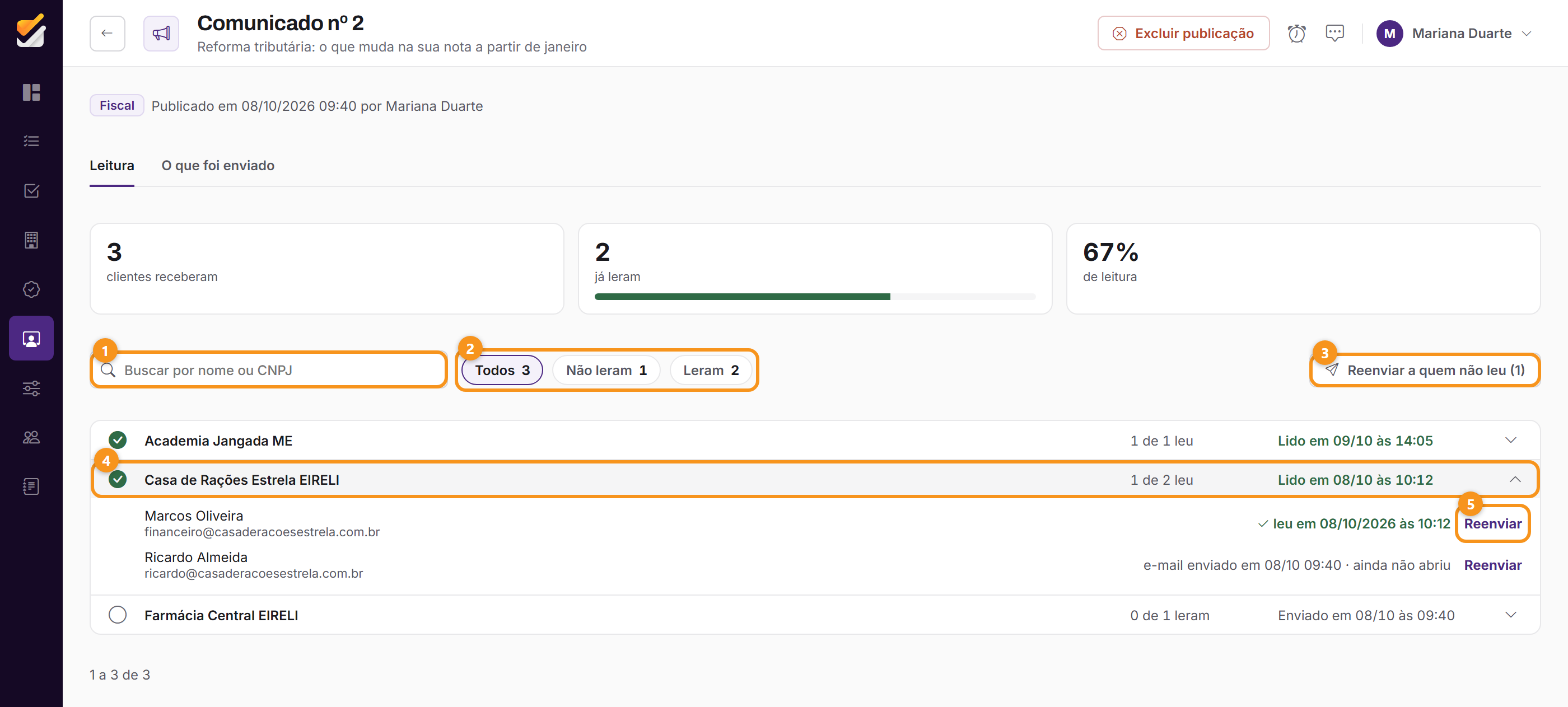Collapse the Casa de Rações Estrela row
Screen dimensions: 1568x707
[x=1515, y=480]
